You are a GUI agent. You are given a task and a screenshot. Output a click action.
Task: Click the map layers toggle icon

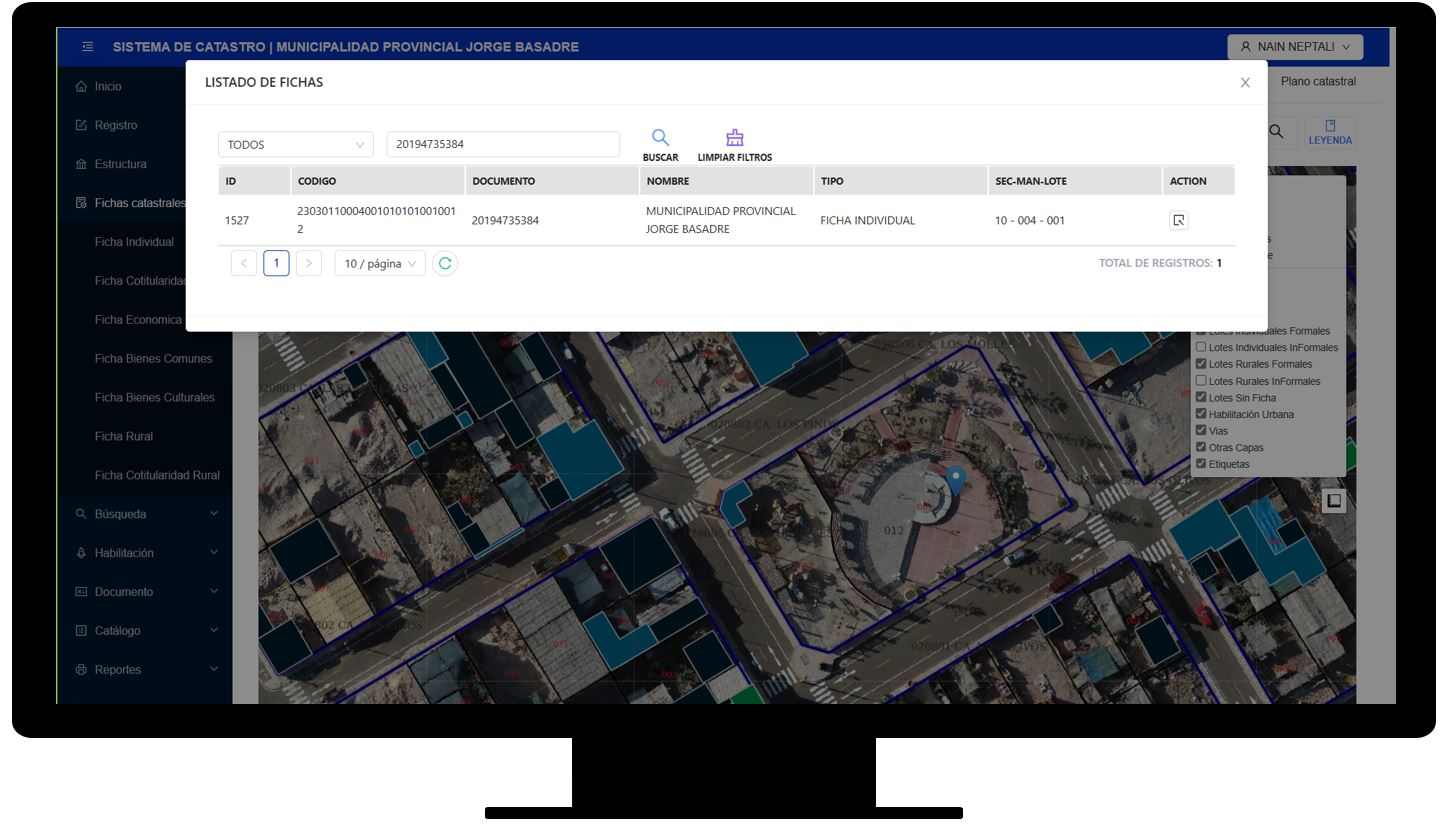tap(1333, 500)
